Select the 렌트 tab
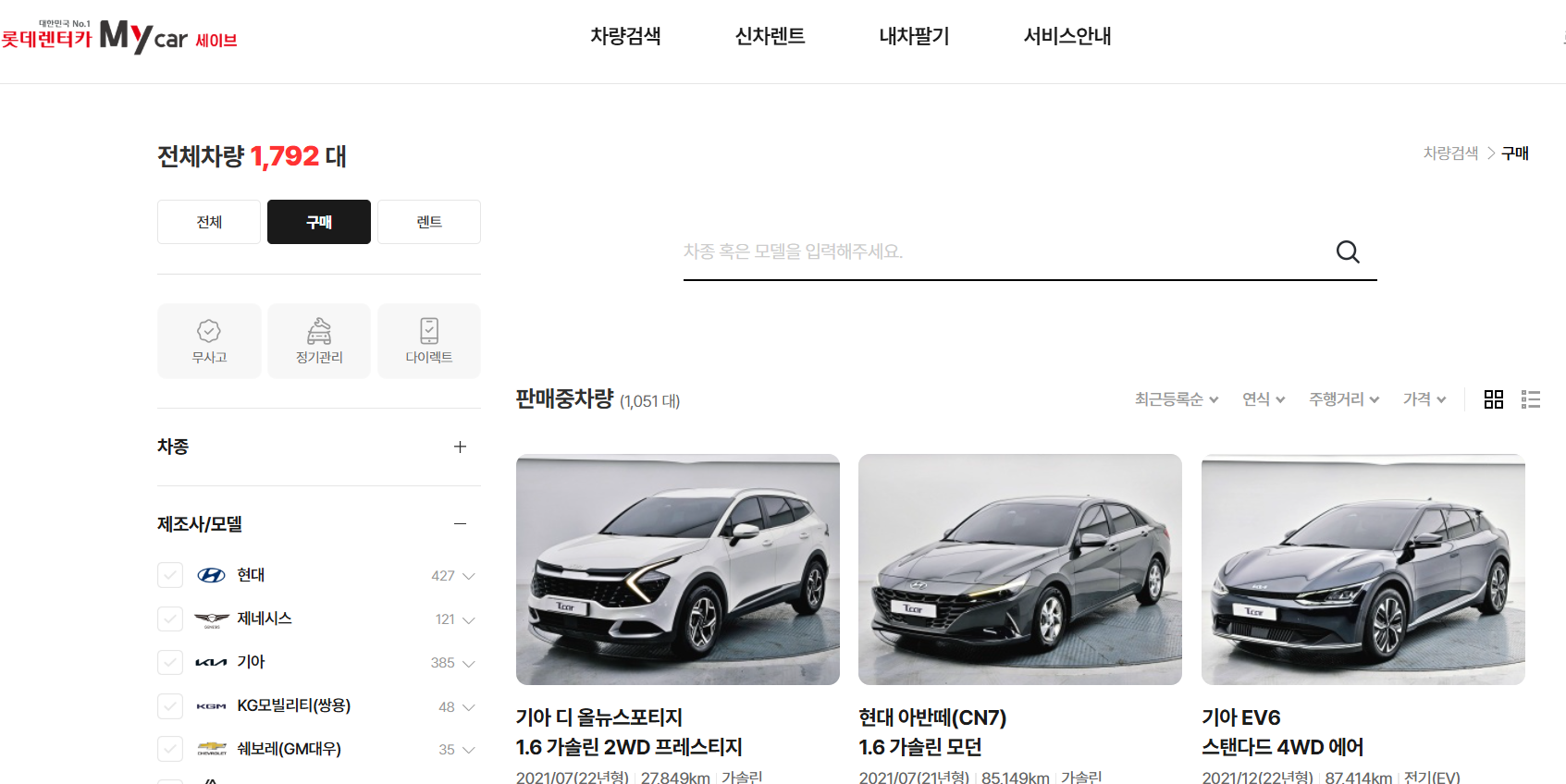 (x=429, y=222)
